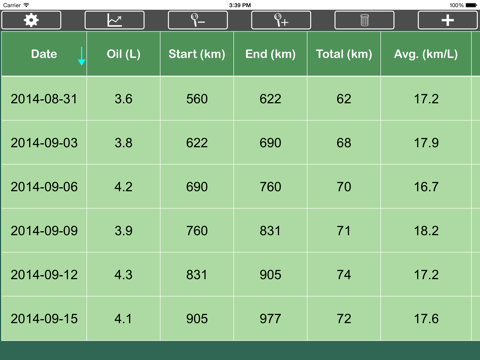
Task: Tap the 18.2 average cell
Action: pos(426,231)
